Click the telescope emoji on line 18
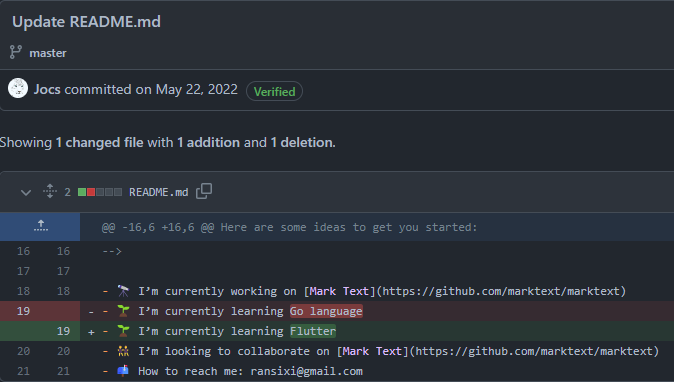 point(123,291)
